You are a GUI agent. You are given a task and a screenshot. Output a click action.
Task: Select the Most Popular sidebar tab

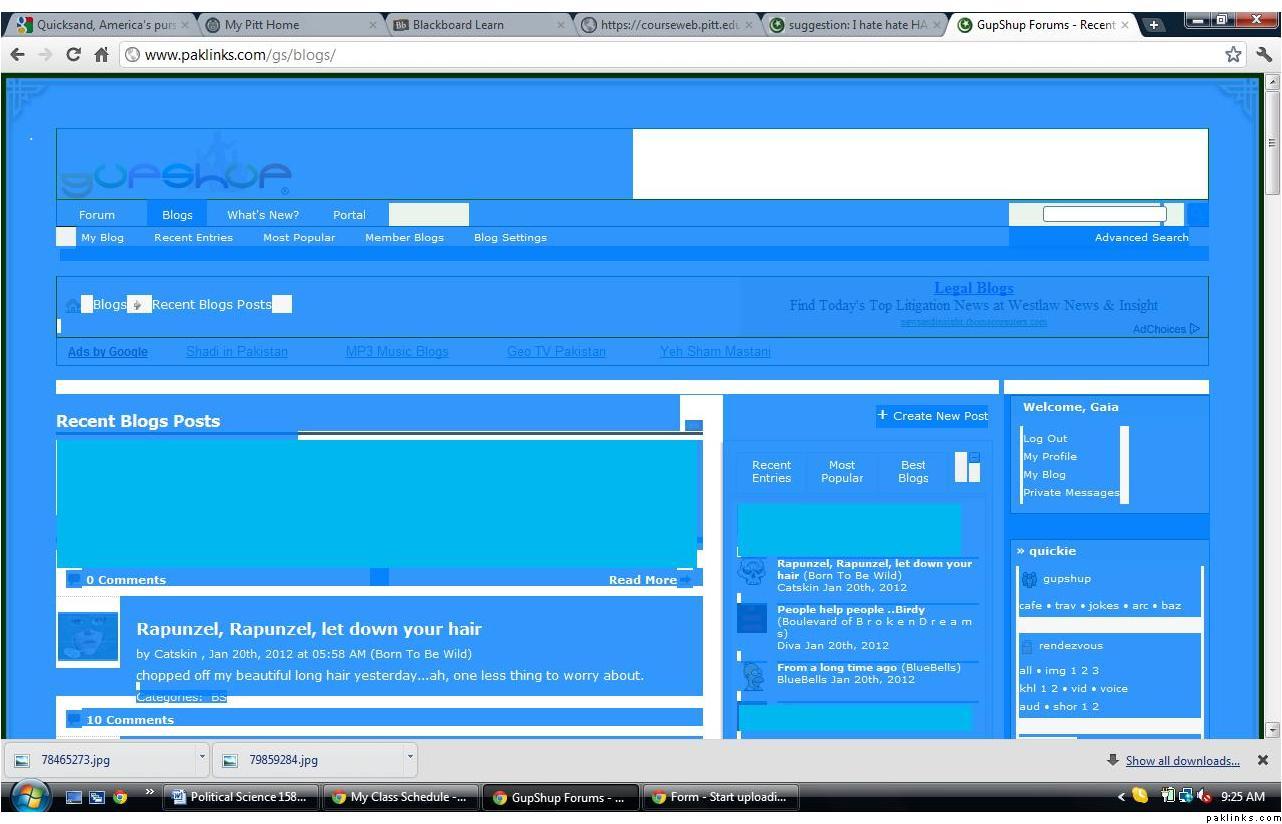tap(841, 471)
